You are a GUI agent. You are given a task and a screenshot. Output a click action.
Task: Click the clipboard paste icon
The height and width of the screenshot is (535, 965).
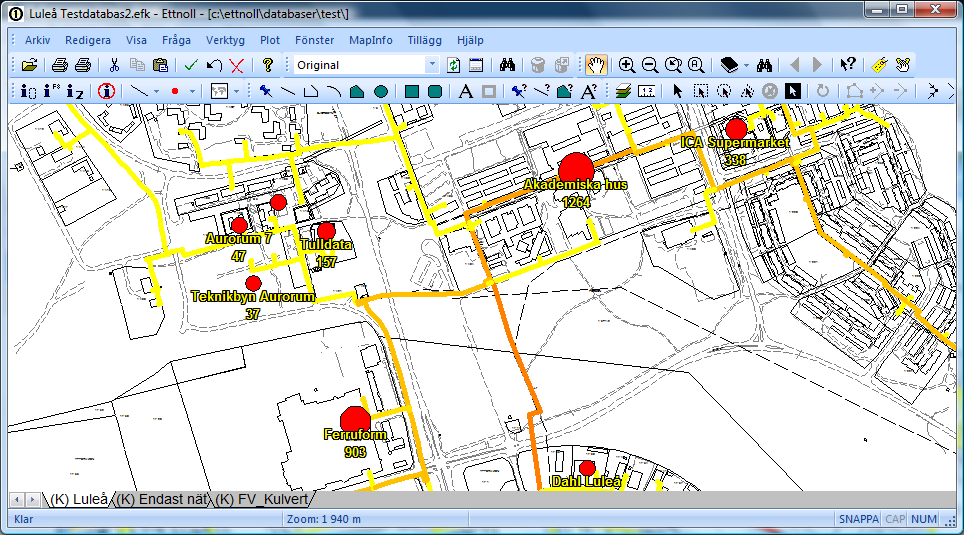(160, 65)
